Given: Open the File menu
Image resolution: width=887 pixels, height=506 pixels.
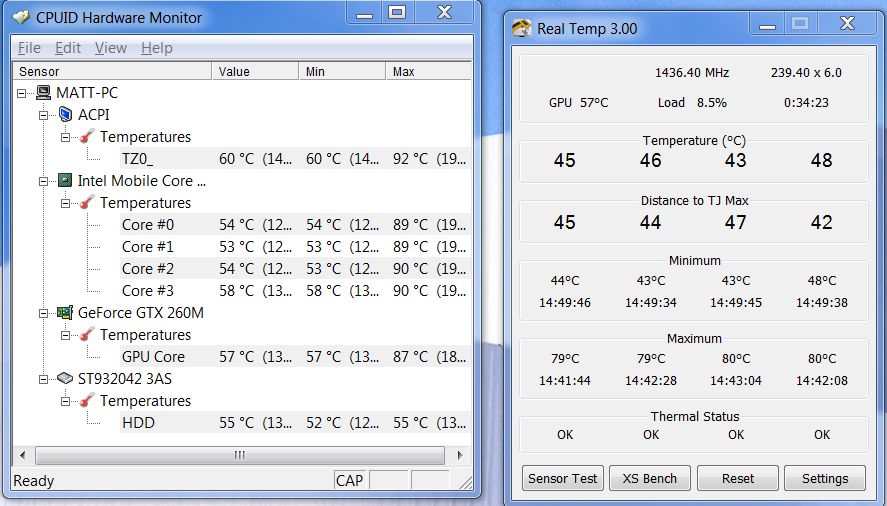Looking at the screenshot, I should pos(29,48).
